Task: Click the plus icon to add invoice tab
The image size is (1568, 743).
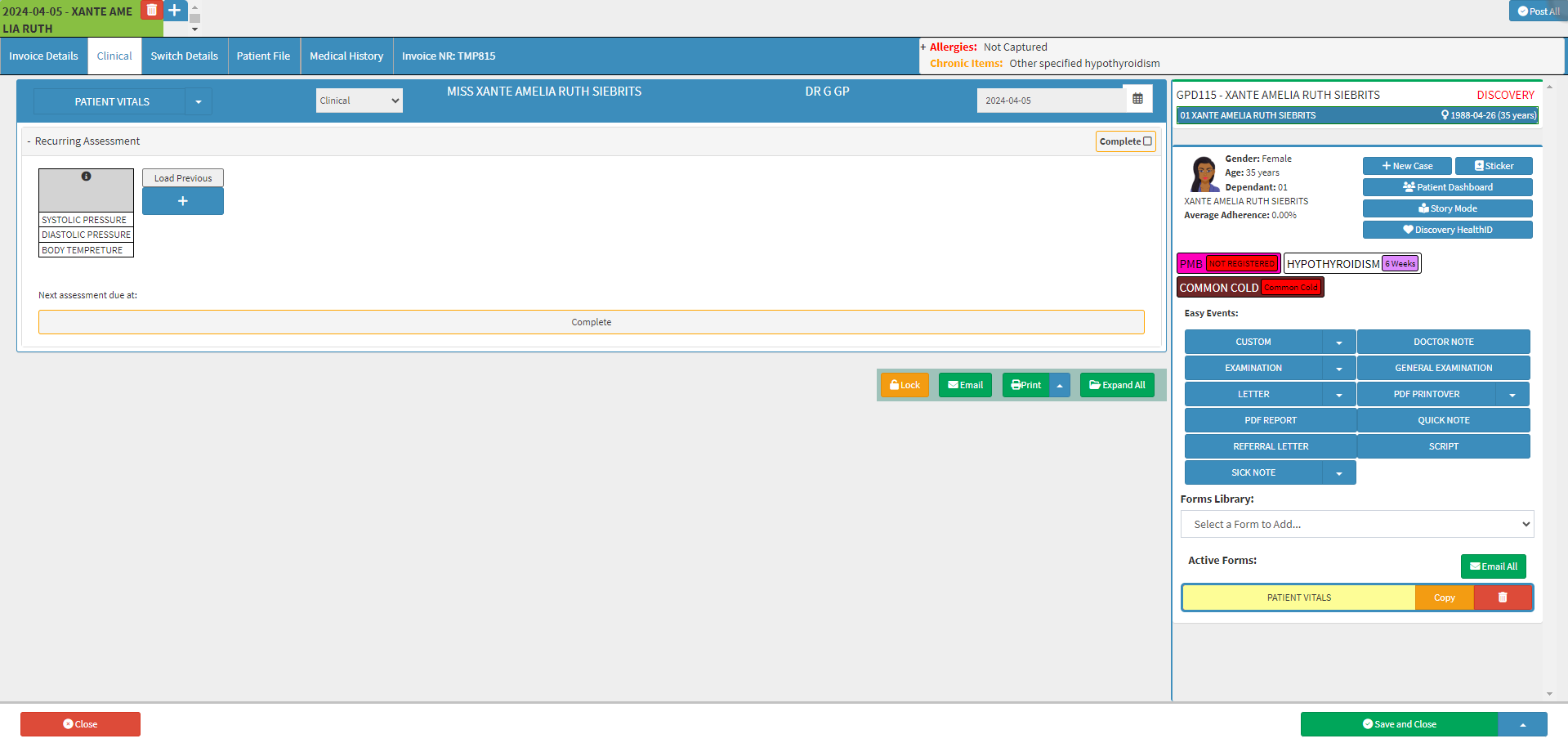Action: pyautogui.click(x=175, y=10)
